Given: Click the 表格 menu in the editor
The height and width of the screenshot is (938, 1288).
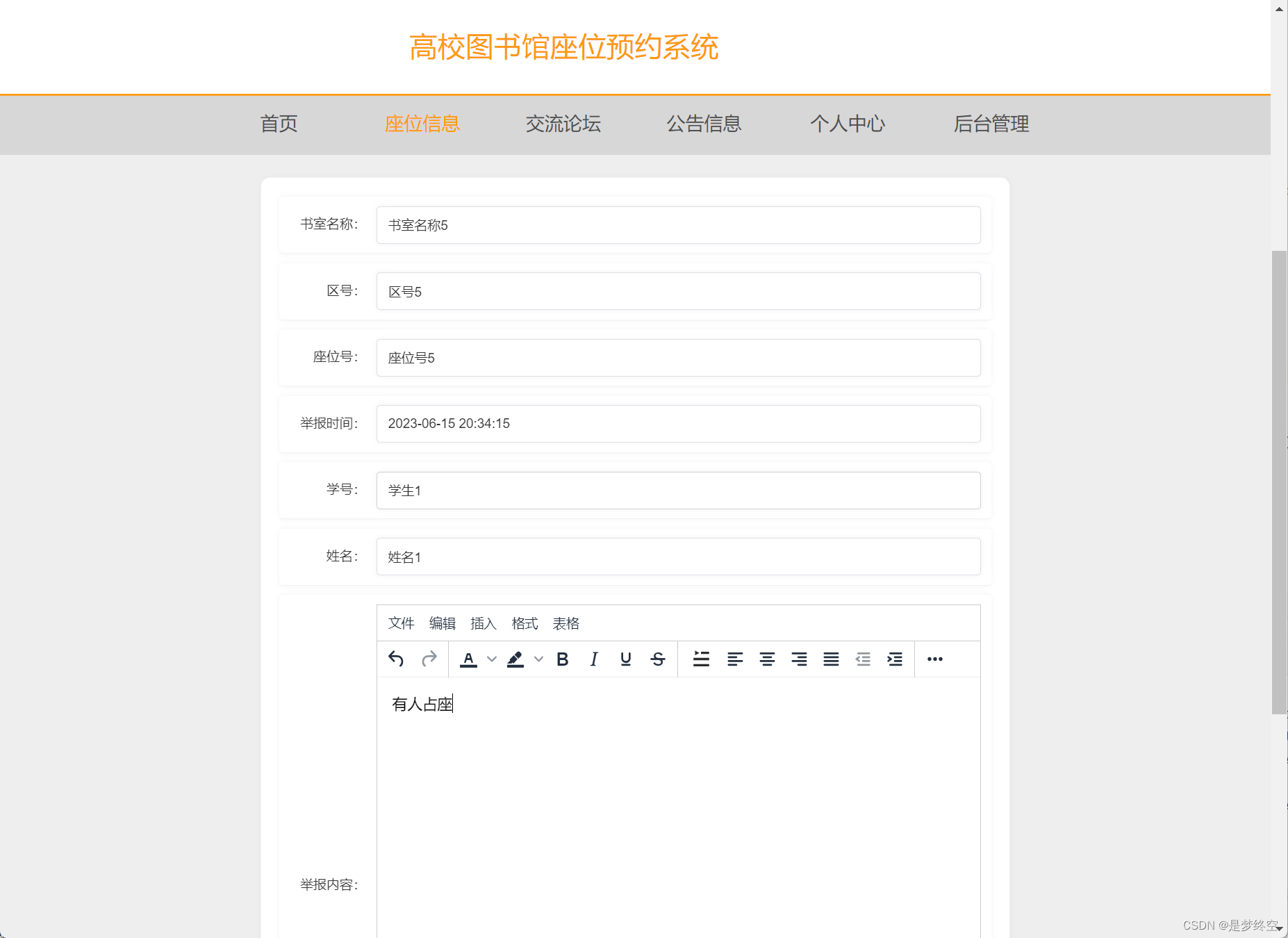Looking at the screenshot, I should pos(565,623).
